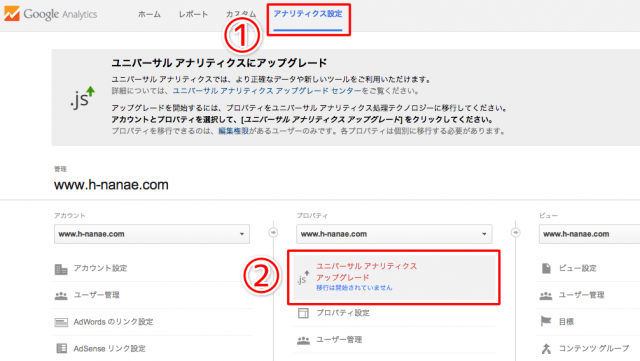Open the 編集権限 link
640x361 pixels.
[233, 131]
